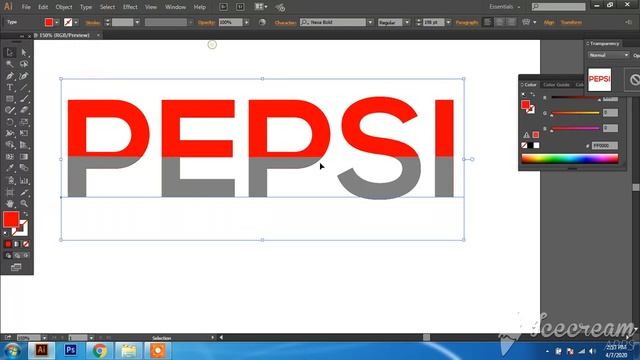Open the stroke weight dropdown

click(x=137, y=22)
